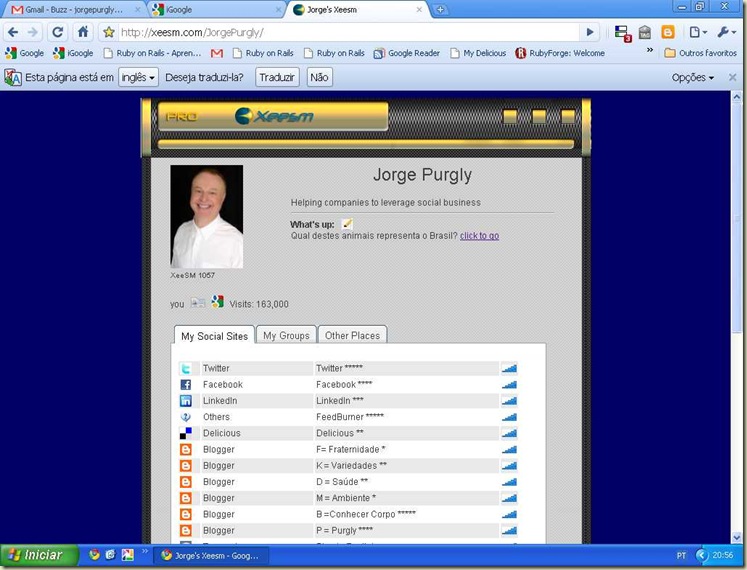Click signal bars icon on Twitter row

509,368
